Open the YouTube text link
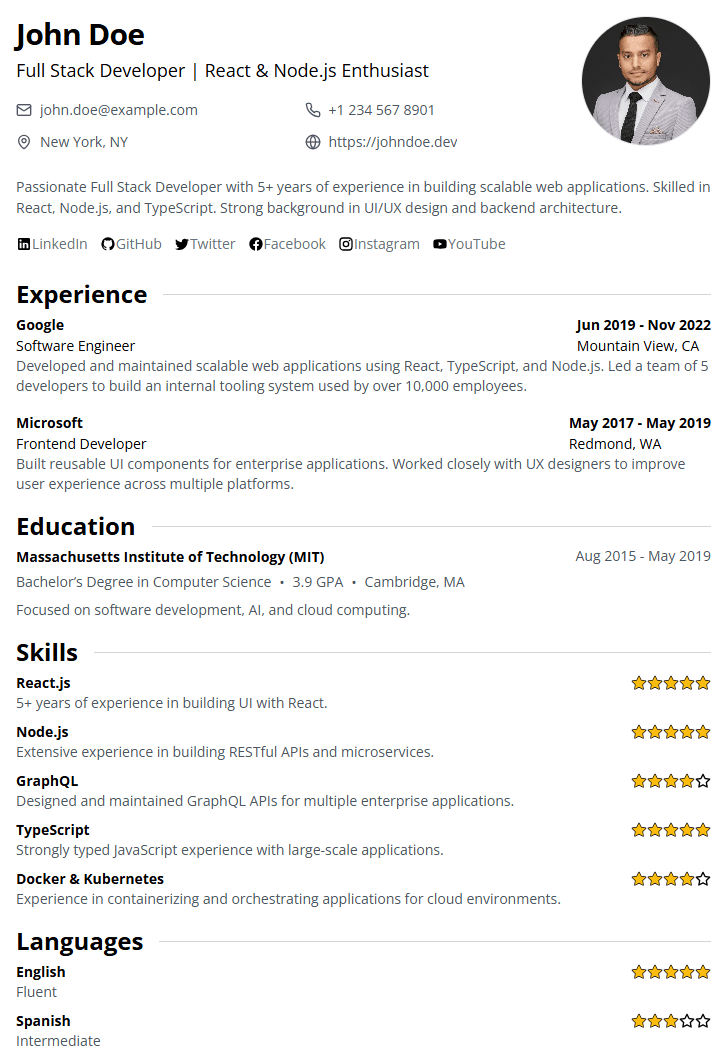 tap(477, 244)
